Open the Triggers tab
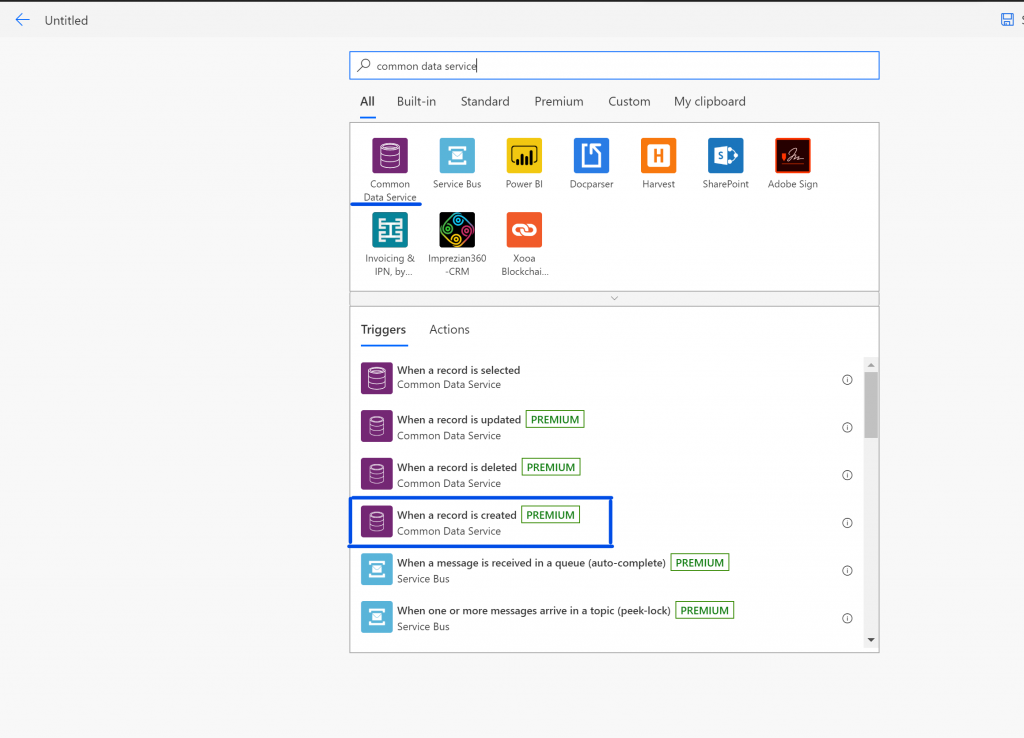 [x=383, y=330]
